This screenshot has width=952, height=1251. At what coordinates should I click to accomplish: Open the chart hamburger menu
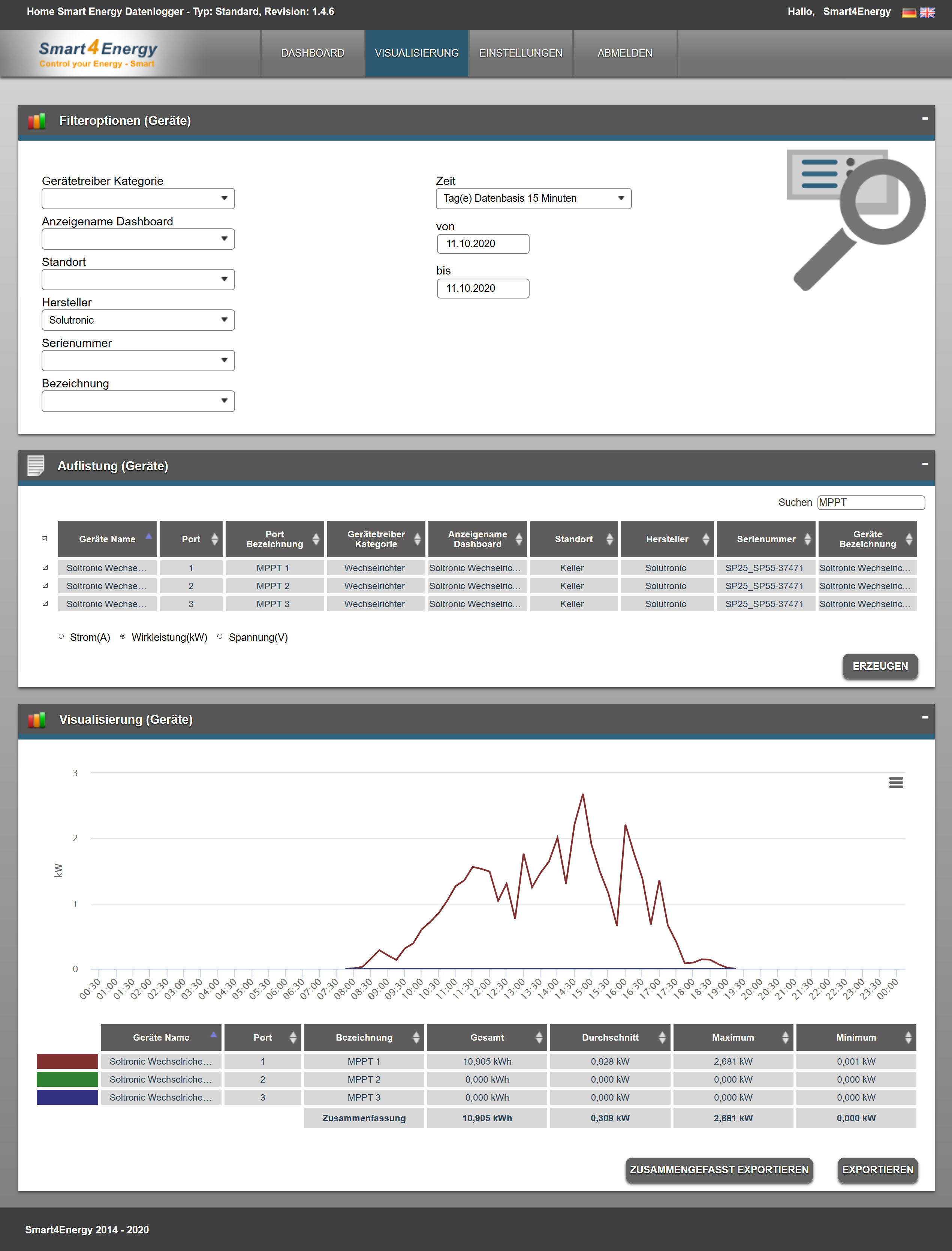895,782
